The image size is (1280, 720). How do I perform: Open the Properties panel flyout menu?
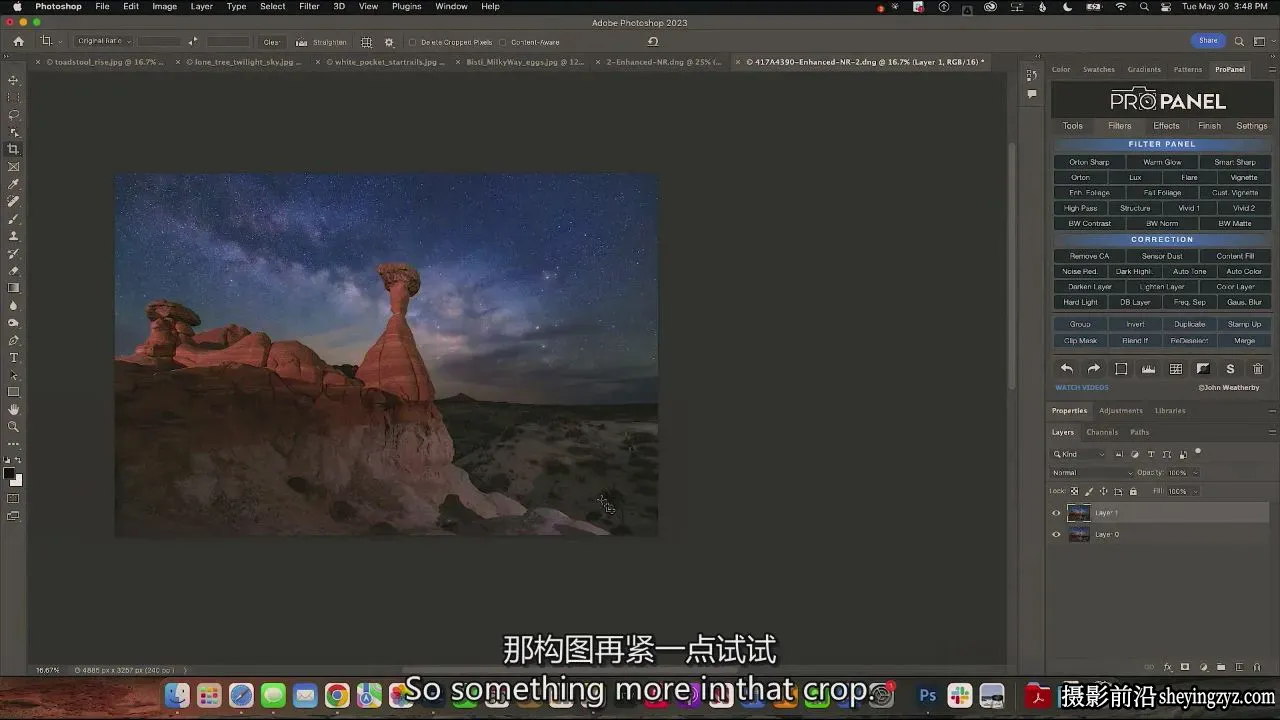point(1272,410)
